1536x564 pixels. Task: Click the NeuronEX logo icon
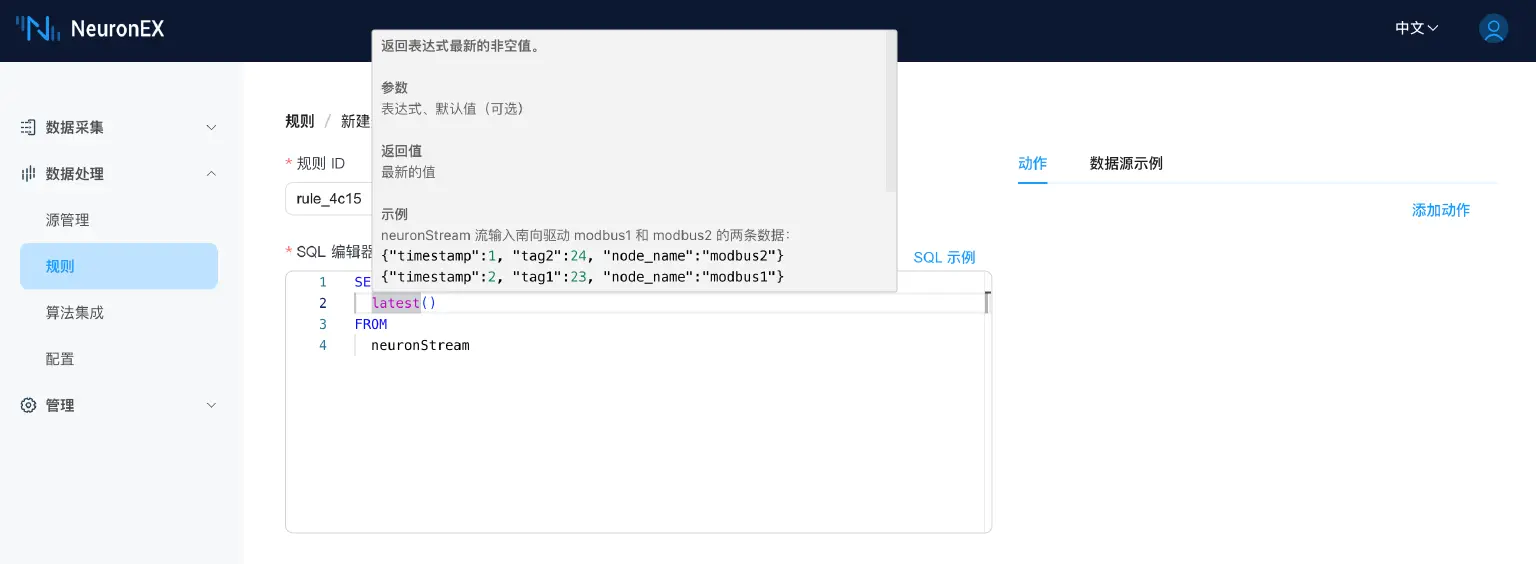click(x=37, y=28)
